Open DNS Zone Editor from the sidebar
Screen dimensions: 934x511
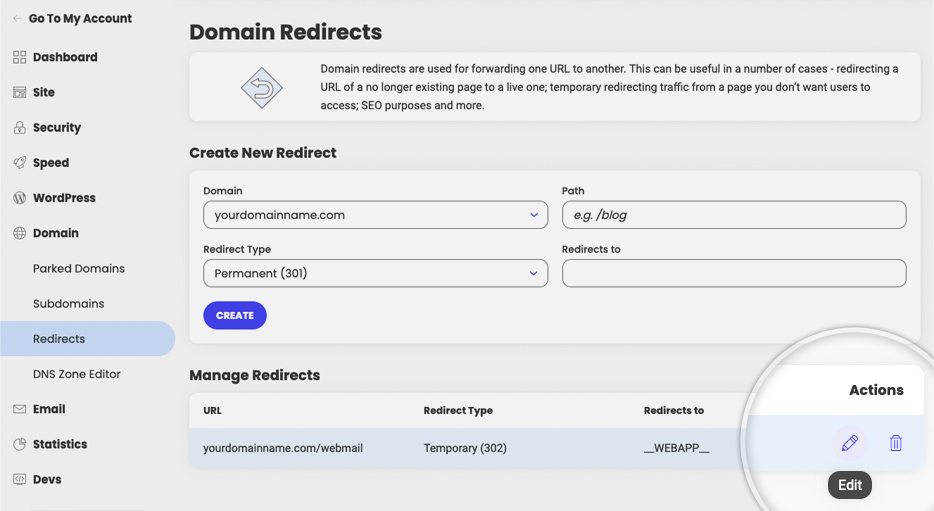77,374
